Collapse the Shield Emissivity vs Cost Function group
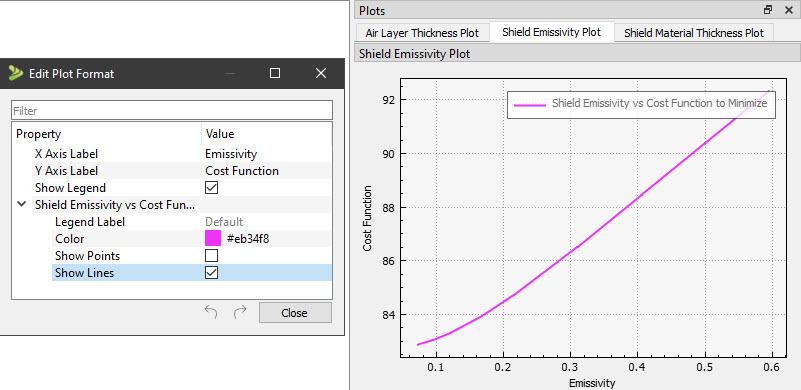Image resolution: width=801 pixels, height=390 pixels. [x=21, y=204]
